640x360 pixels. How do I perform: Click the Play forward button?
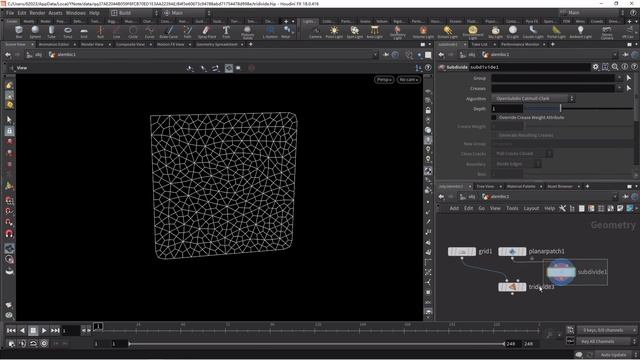coord(44,330)
